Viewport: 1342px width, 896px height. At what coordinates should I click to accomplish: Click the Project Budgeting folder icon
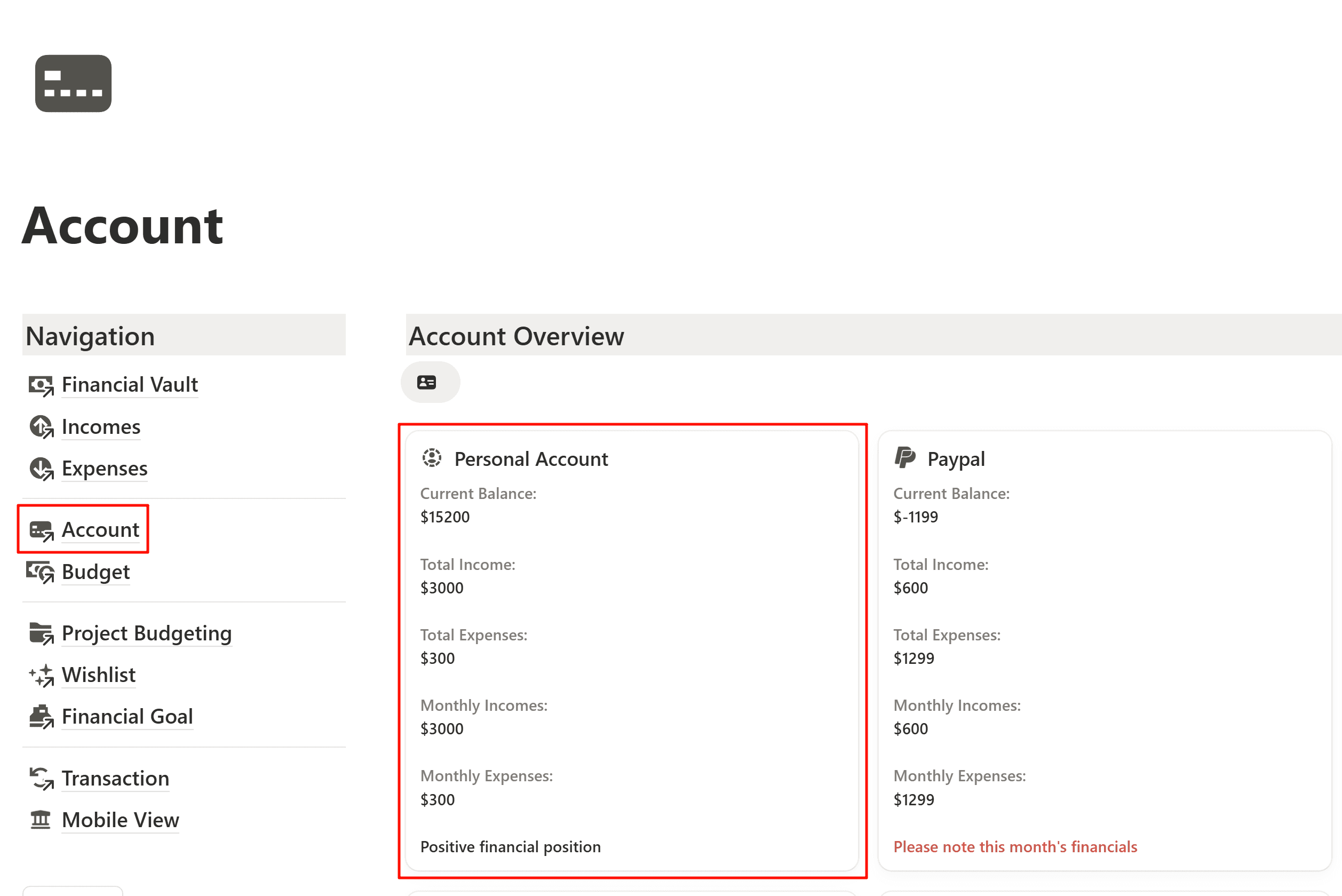tap(41, 633)
